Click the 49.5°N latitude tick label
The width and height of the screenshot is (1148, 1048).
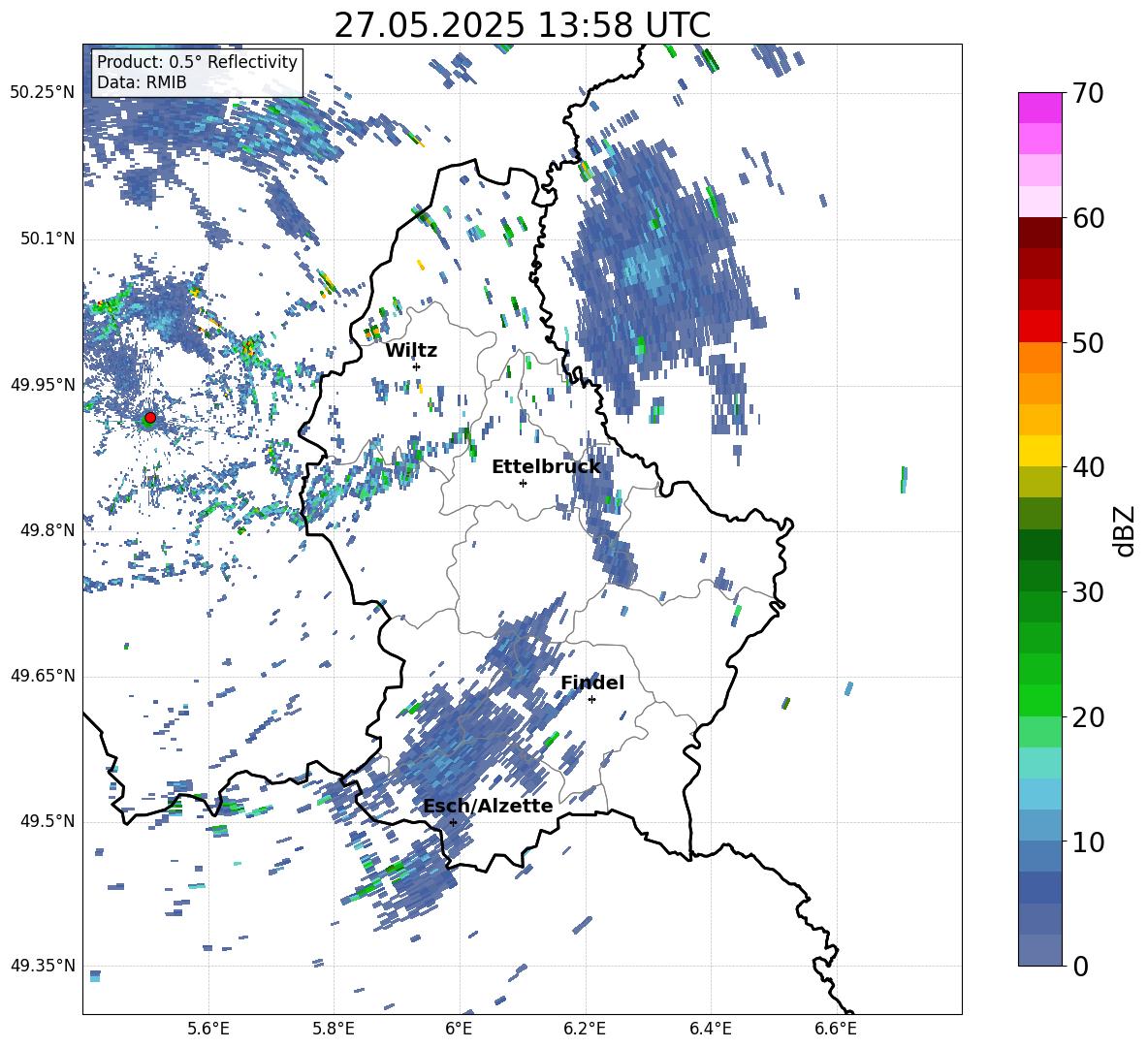(x=47, y=821)
